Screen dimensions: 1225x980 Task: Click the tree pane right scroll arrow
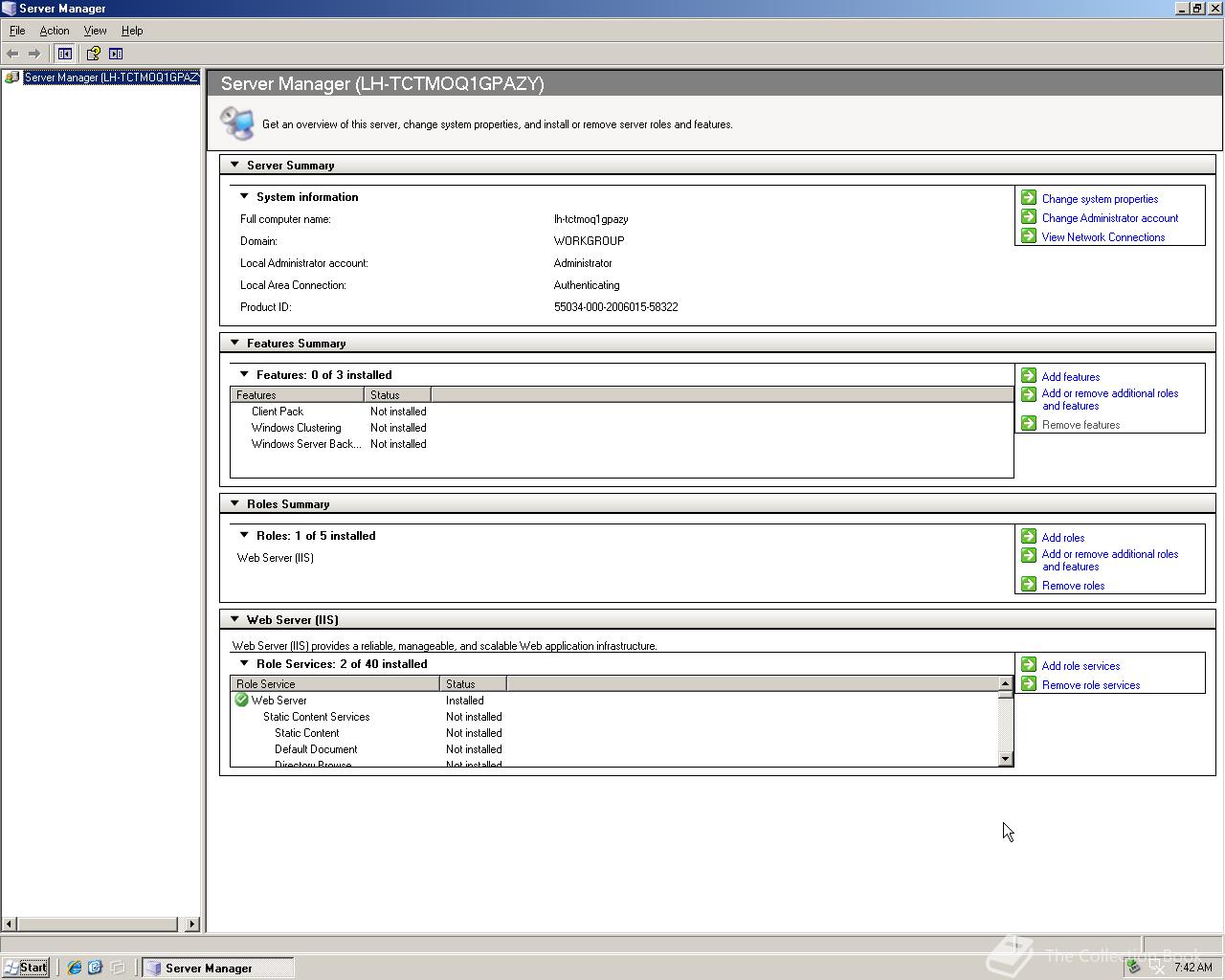pyautogui.click(x=192, y=924)
